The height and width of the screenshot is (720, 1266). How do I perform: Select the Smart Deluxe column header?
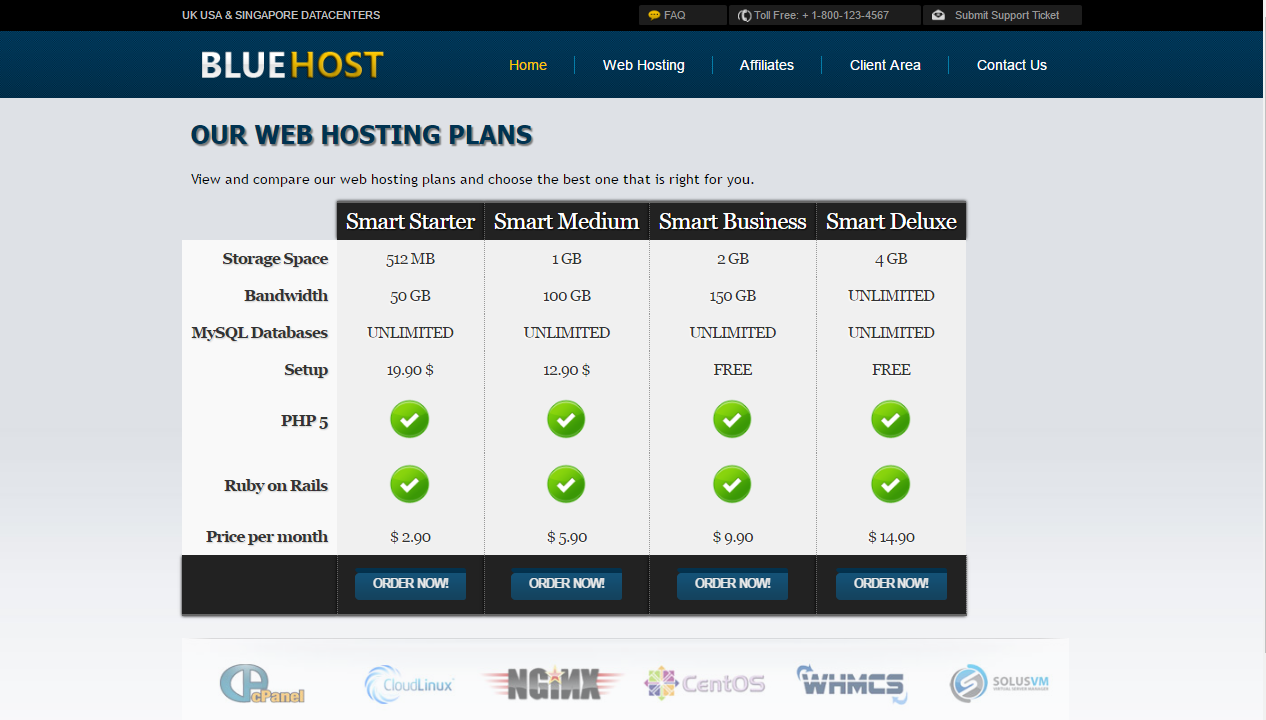891,221
